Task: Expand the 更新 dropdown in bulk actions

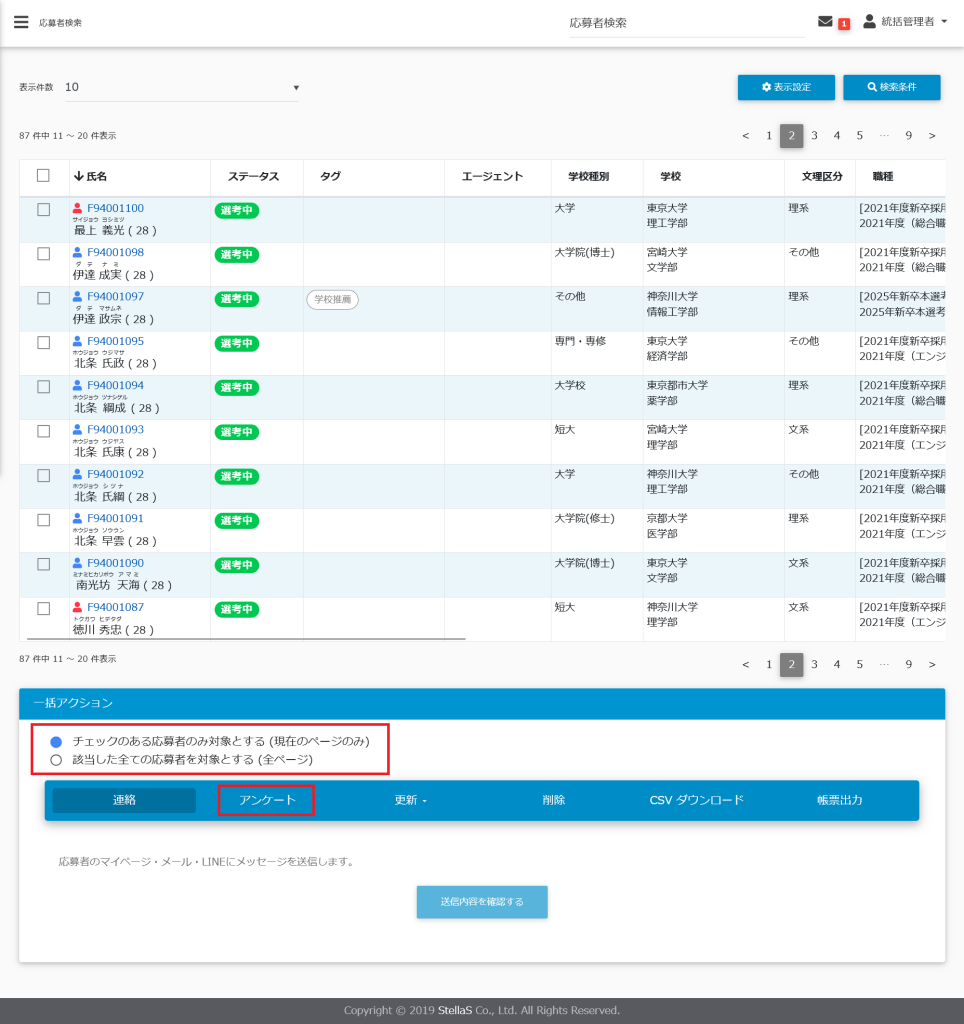Action: (x=411, y=801)
